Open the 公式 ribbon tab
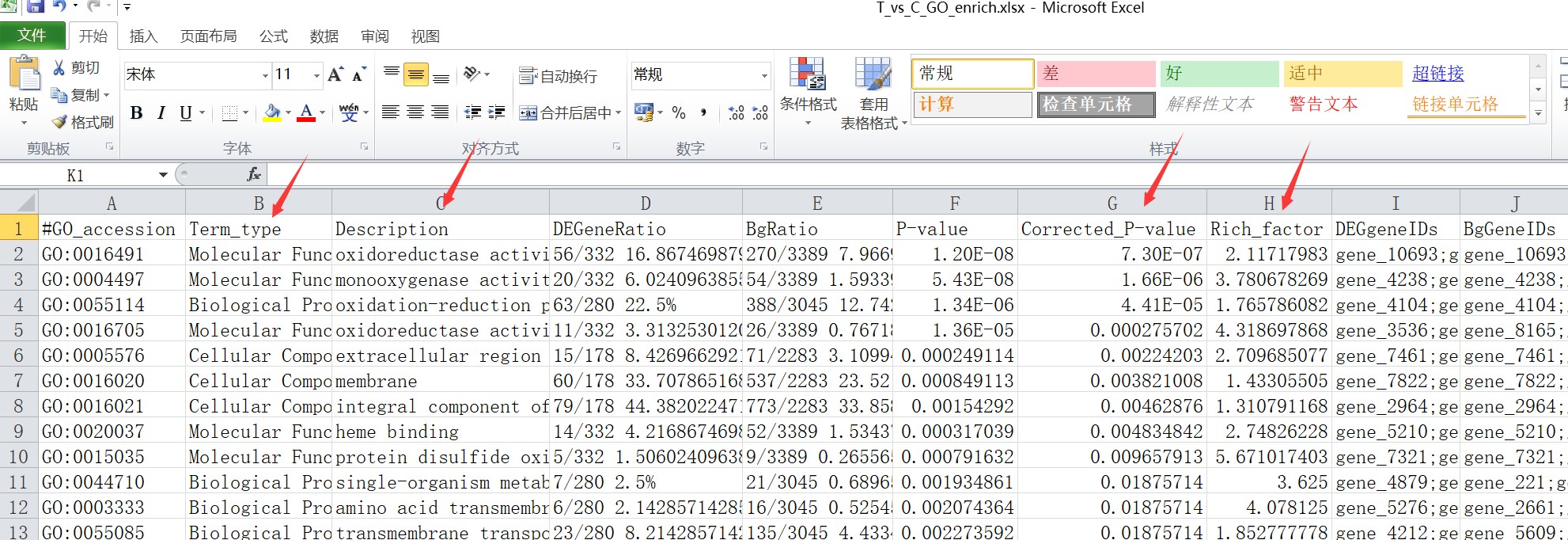The height and width of the screenshot is (540, 1568). [273, 36]
